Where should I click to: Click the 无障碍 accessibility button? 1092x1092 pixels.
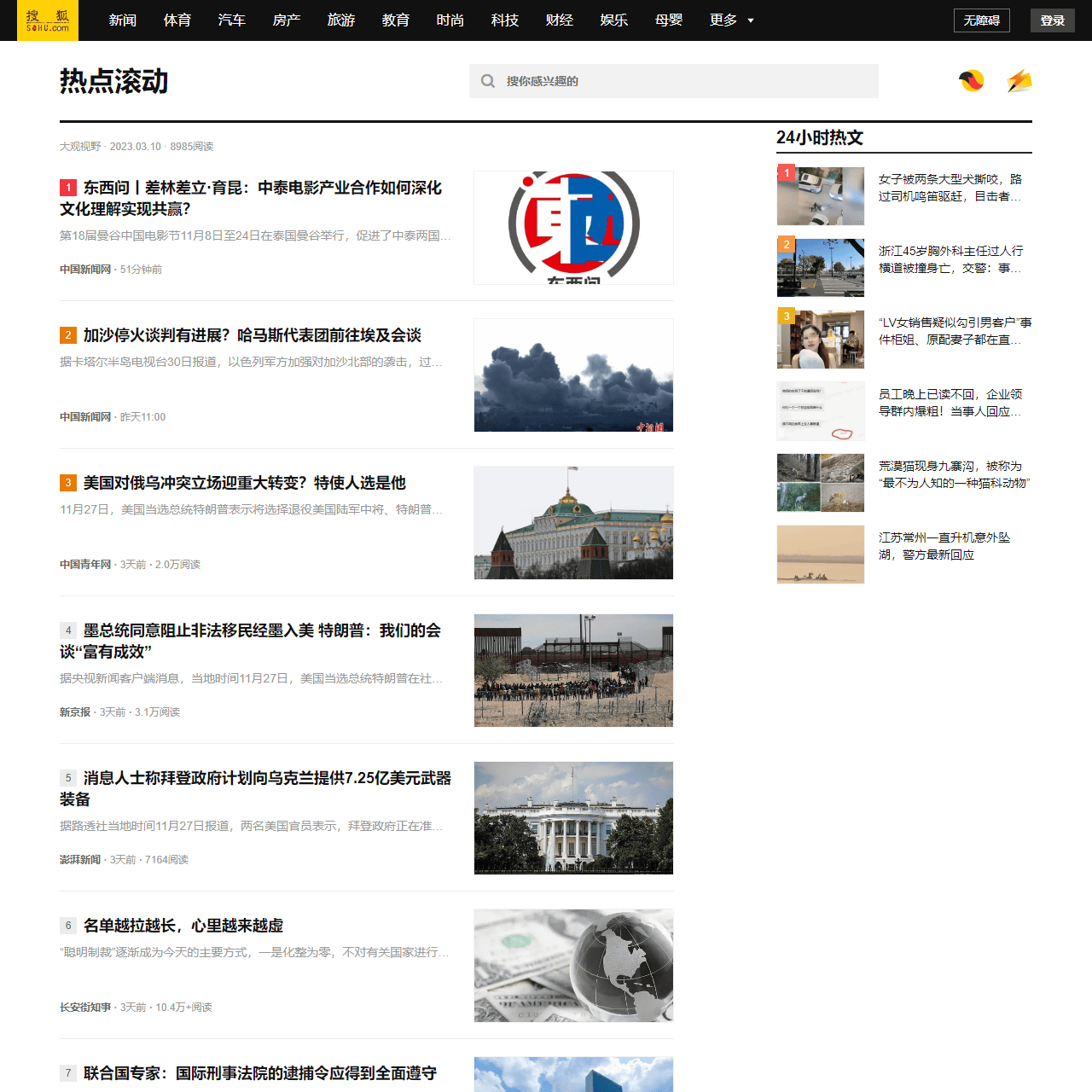coord(982,20)
